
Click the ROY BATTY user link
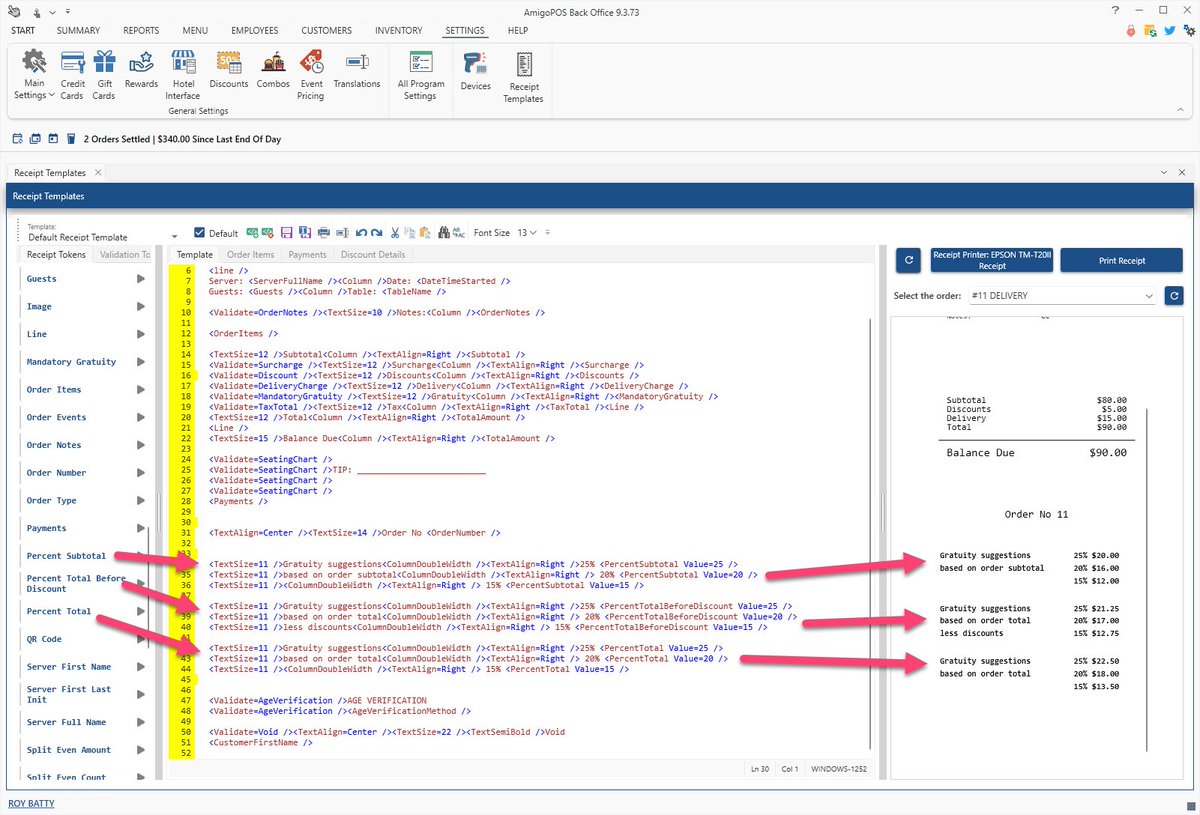point(31,803)
